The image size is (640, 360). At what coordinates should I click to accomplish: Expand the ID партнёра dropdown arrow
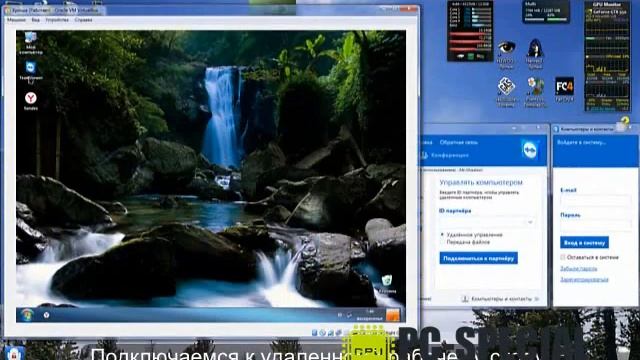point(530,222)
